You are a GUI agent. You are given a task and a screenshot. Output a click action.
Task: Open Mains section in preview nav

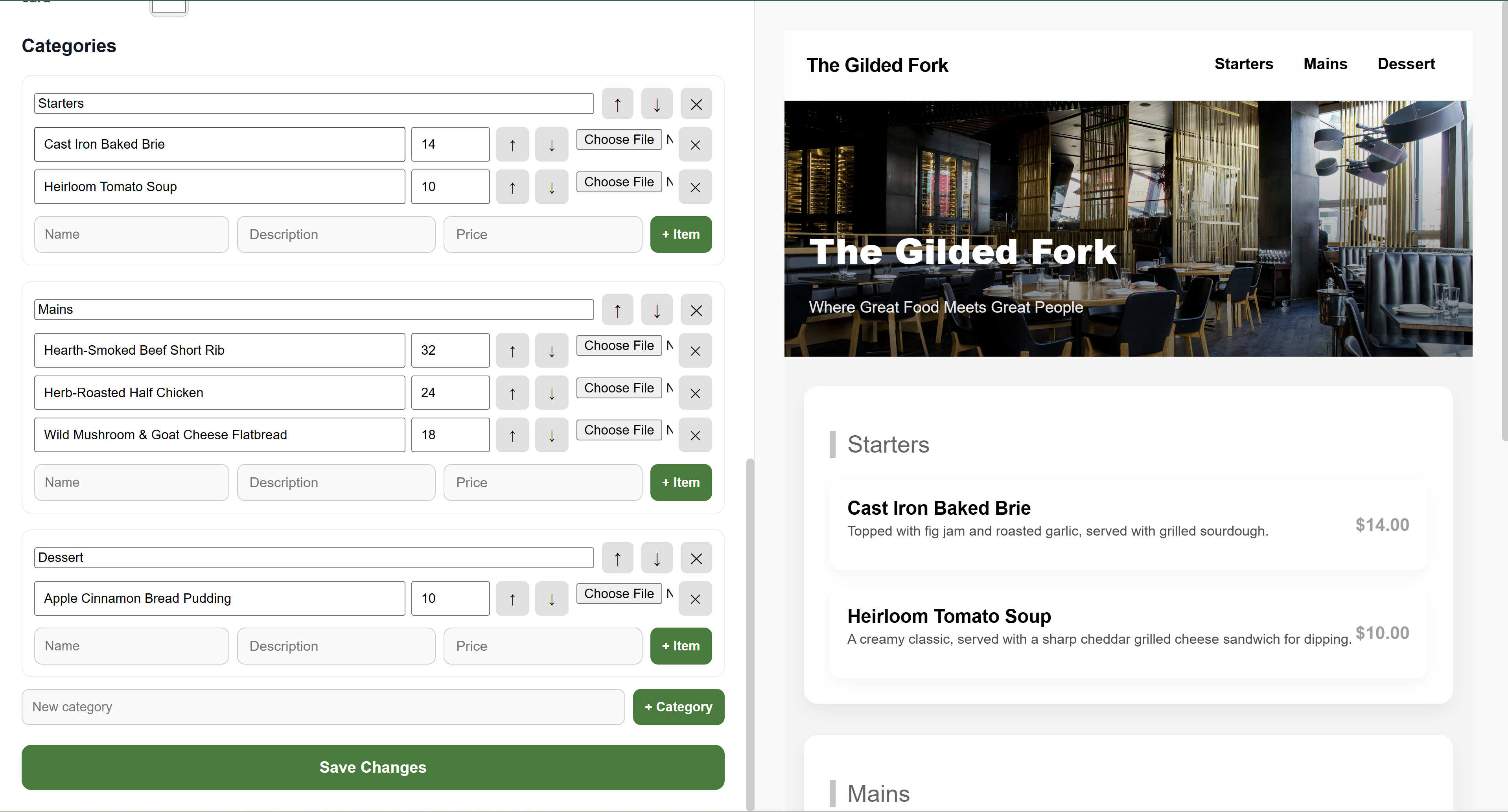(x=1325, y=64)
